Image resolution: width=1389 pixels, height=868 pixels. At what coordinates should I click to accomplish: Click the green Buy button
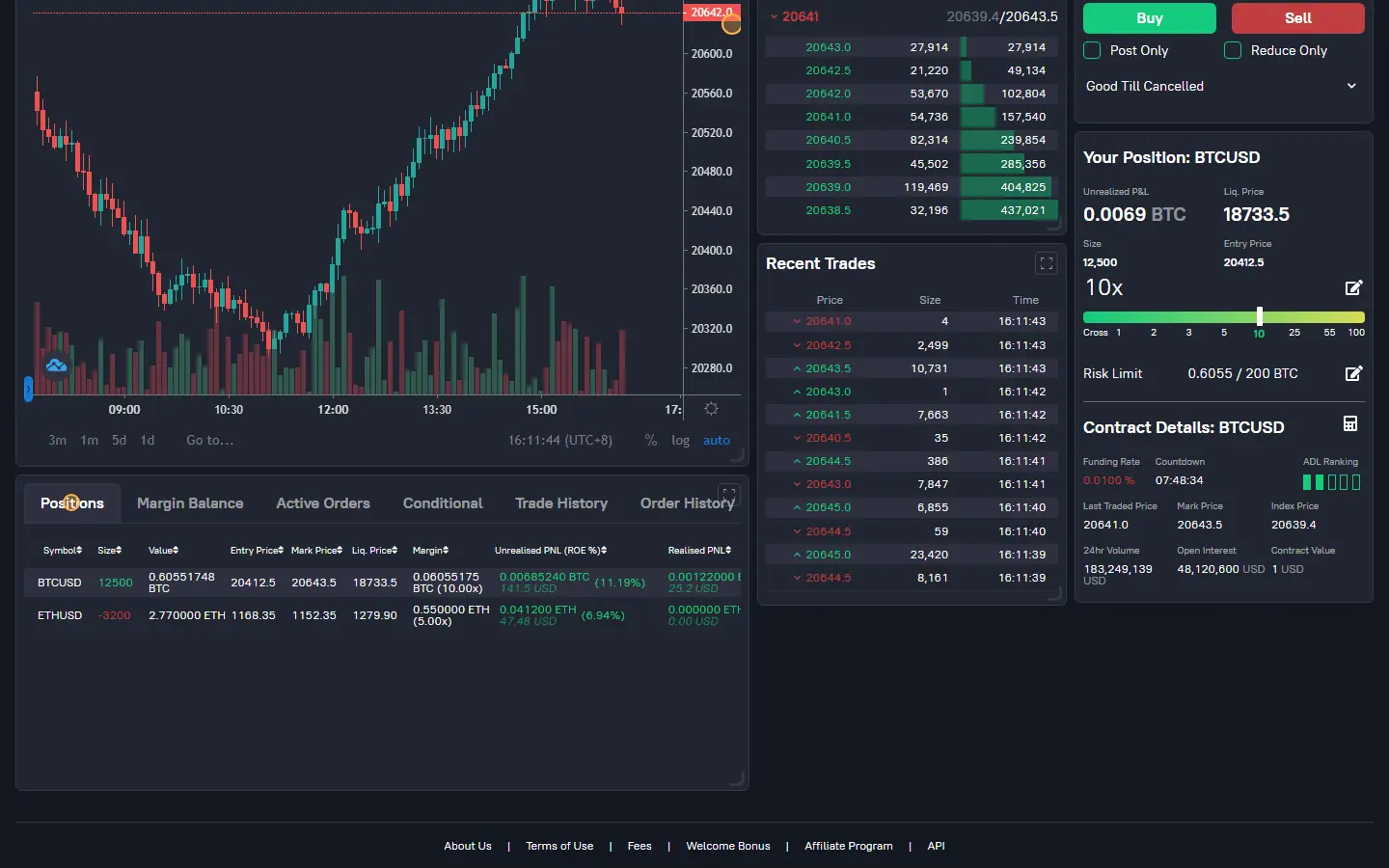1150,18
